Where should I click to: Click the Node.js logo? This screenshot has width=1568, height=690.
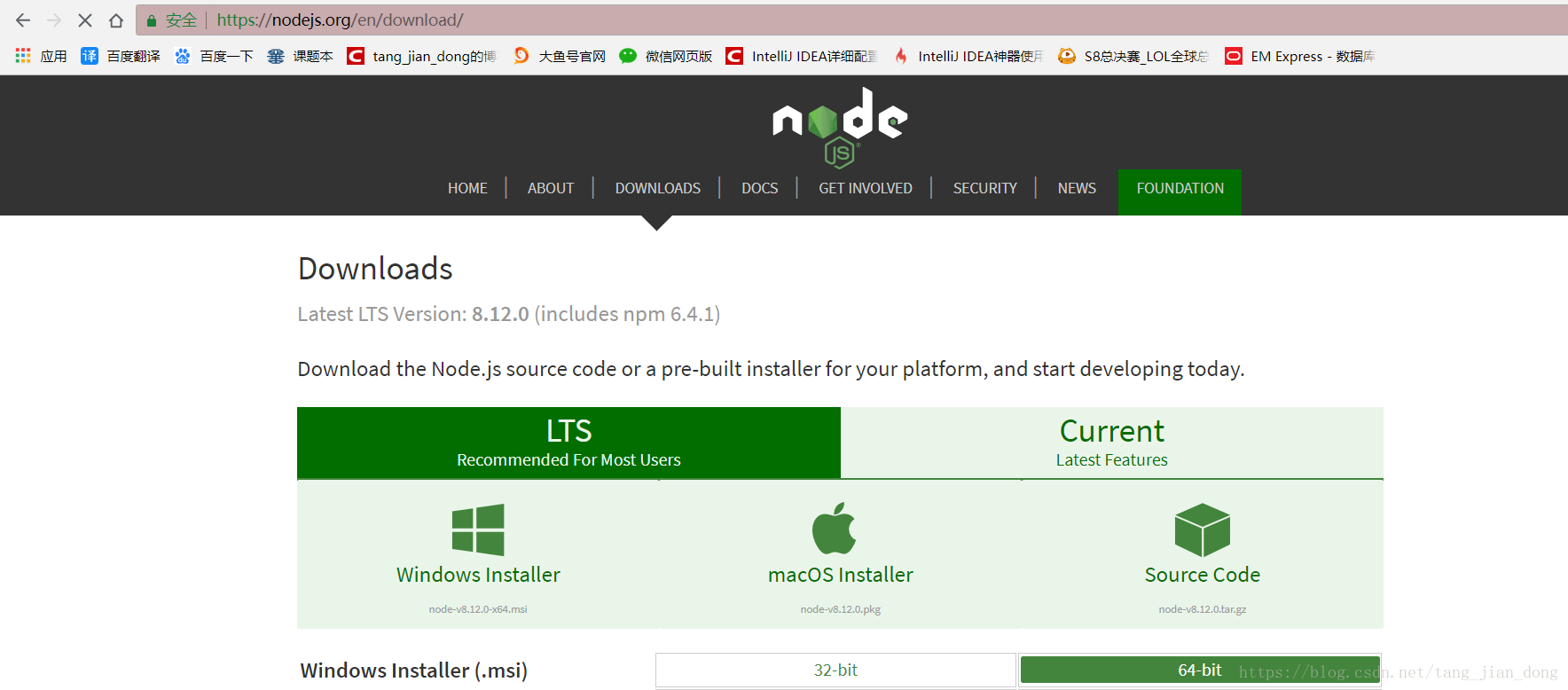(840, 127)
